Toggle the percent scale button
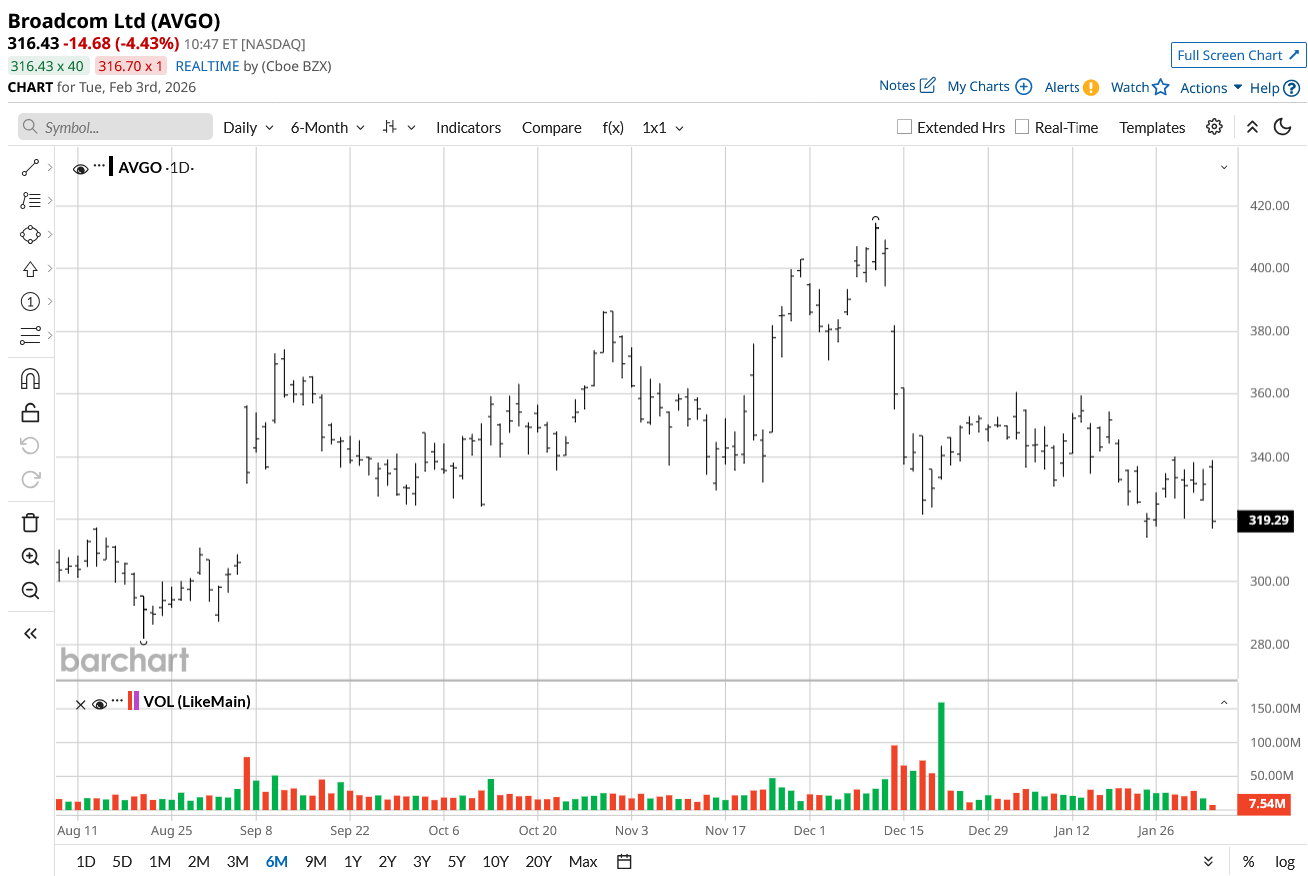This screenshot has width=1308, height=876. pyautogui.click(x=1248, y=861)
